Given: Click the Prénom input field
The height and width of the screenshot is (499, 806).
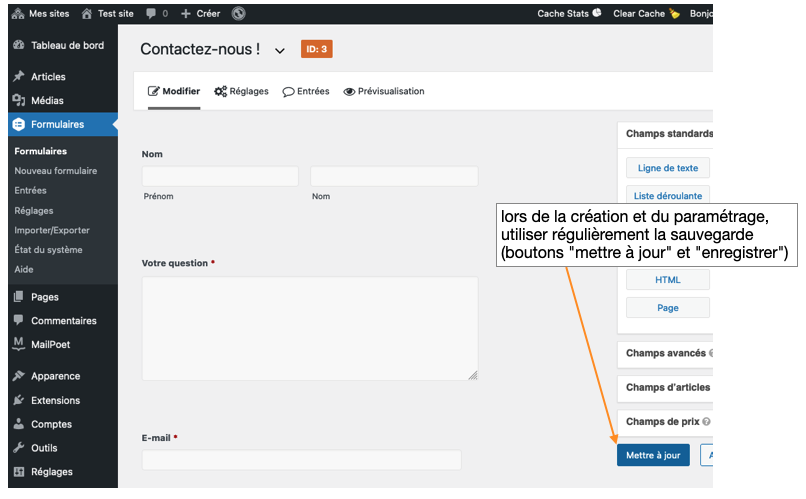Looking at the screenshot, I should click(220, 176).
